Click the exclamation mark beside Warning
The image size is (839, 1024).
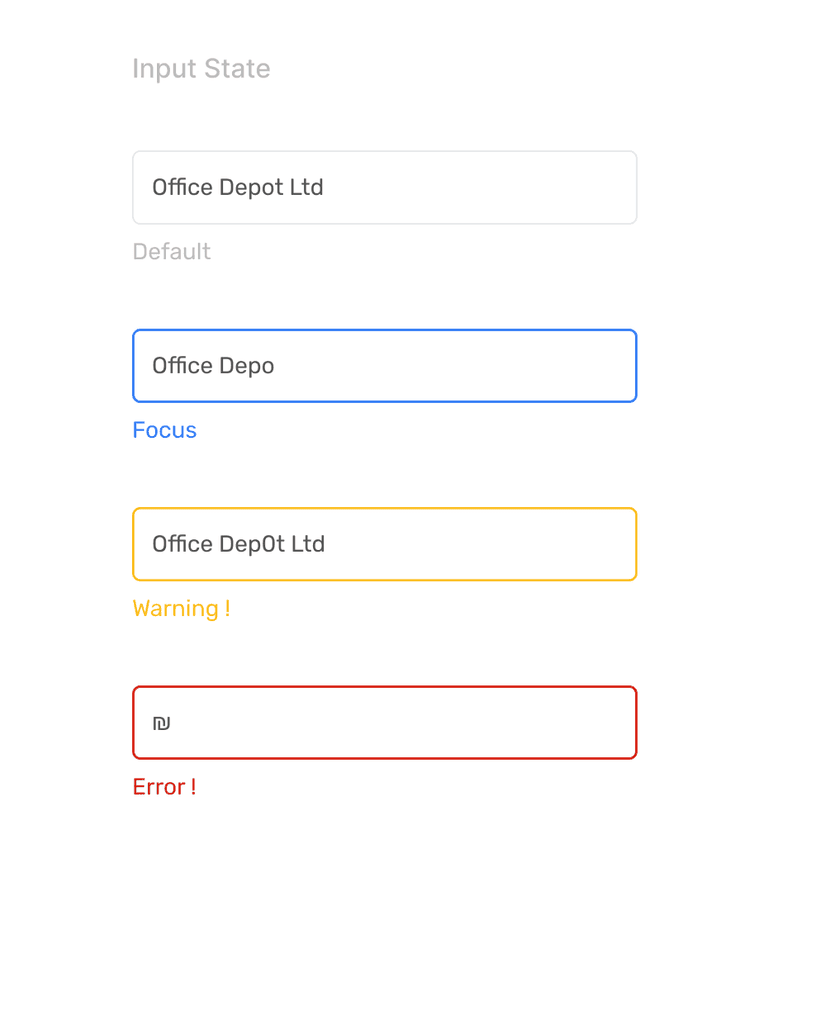pyautogui.click(x=226, y=608)
